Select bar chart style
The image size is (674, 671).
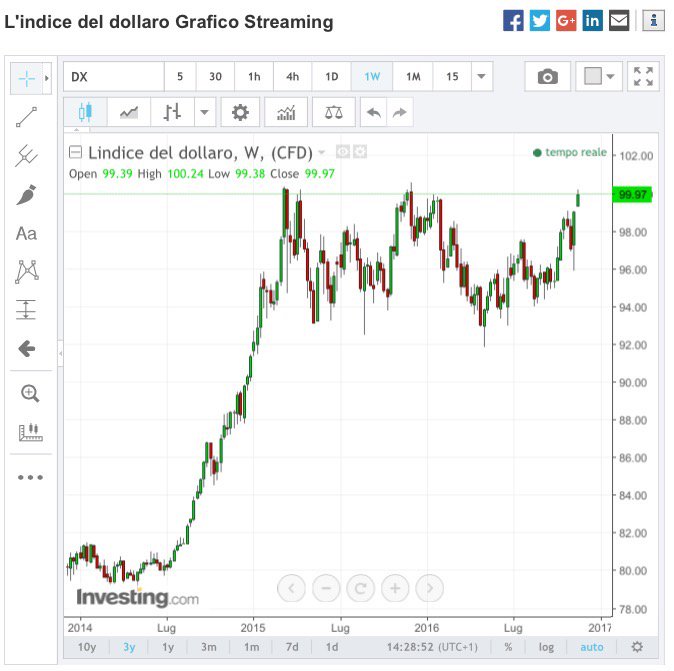coord(172,112)
